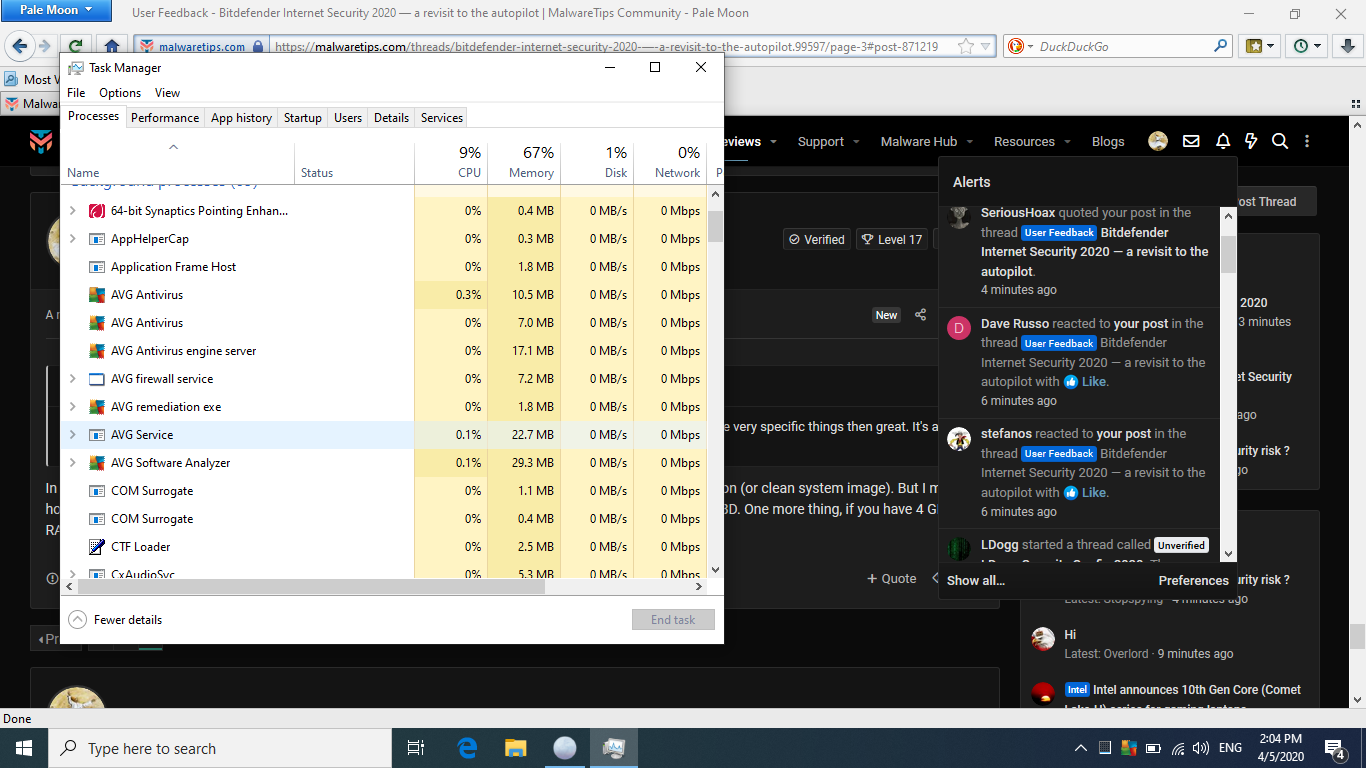The width and height of the screenshot is (1366, 768).
Task: Sort processes by Memory column header
Action: (524, 162)
